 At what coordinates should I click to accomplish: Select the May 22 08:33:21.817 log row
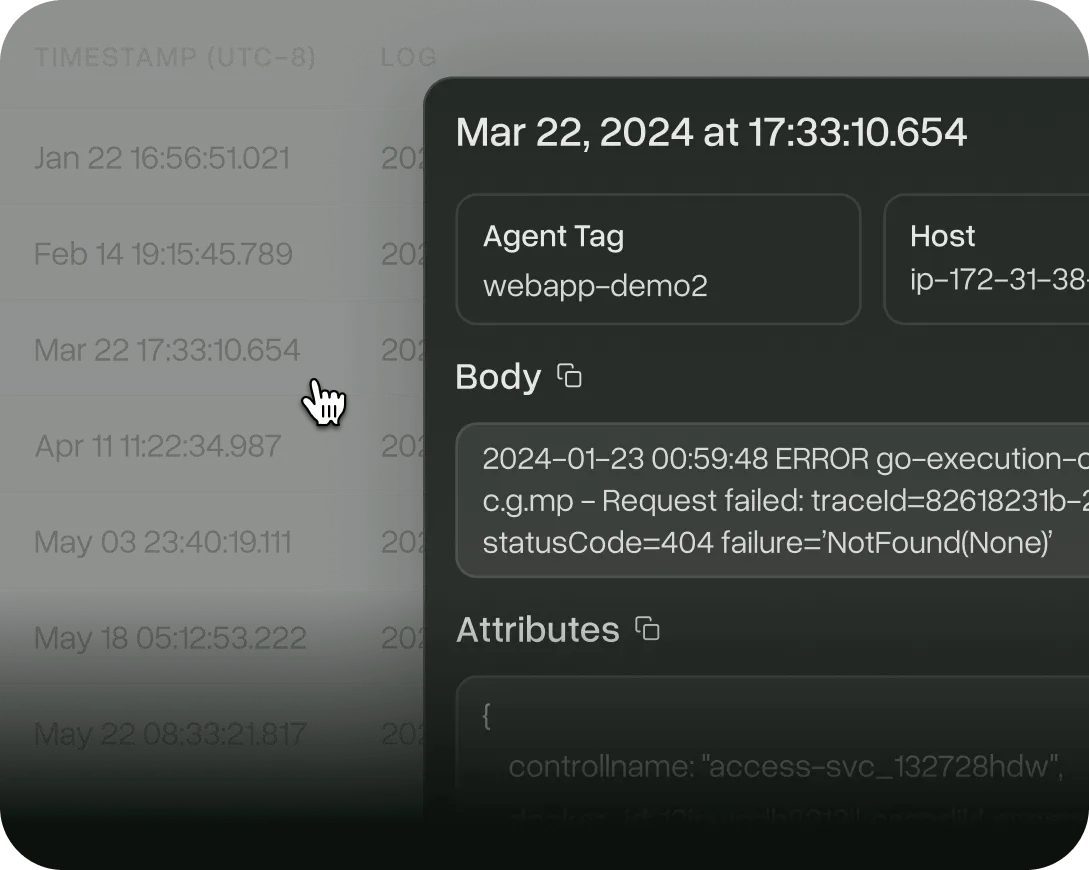(170, 734)
